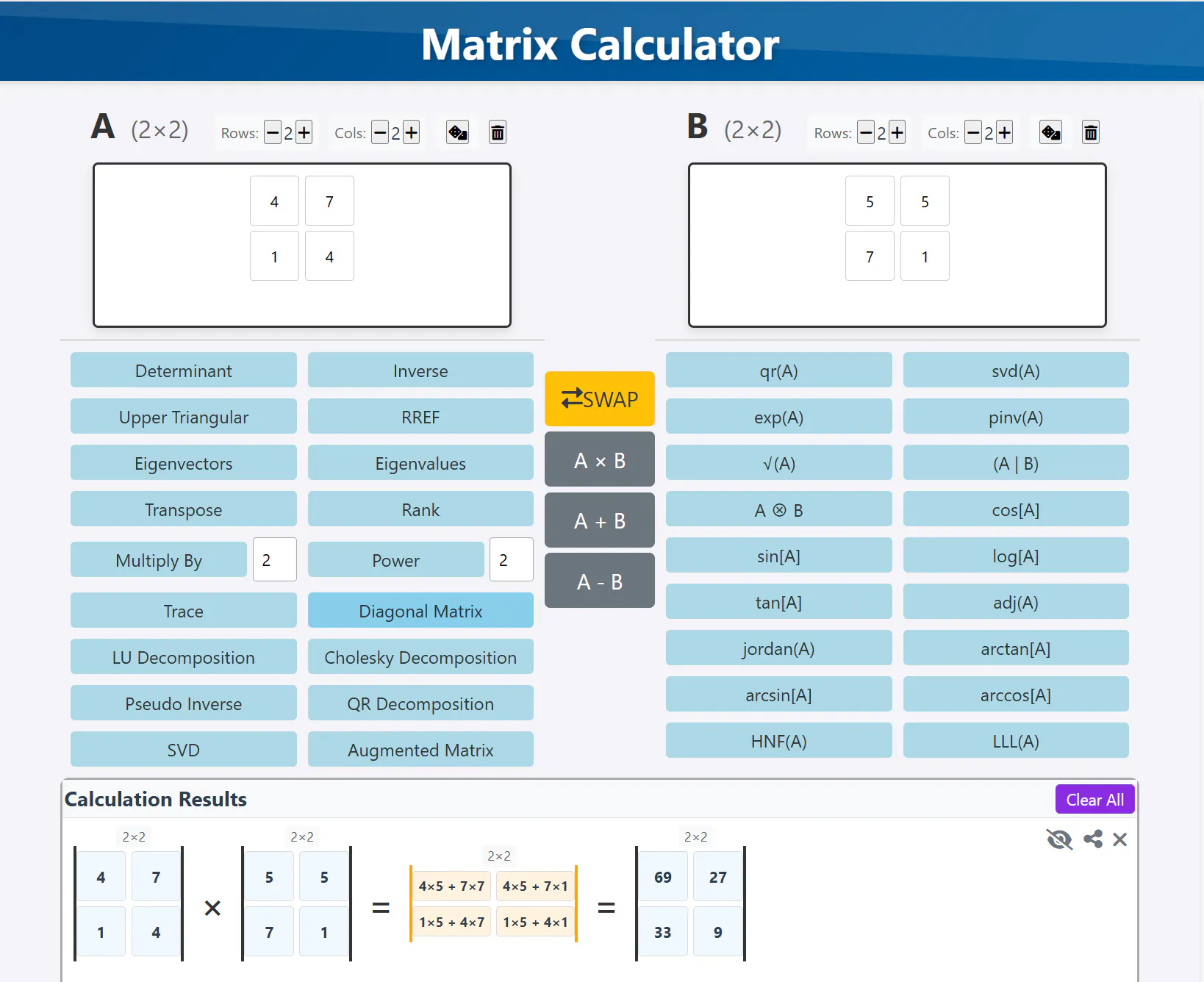Decrease columns of matrix B
Viewport: 1204px width, 982px height.
tap(973, 133)
